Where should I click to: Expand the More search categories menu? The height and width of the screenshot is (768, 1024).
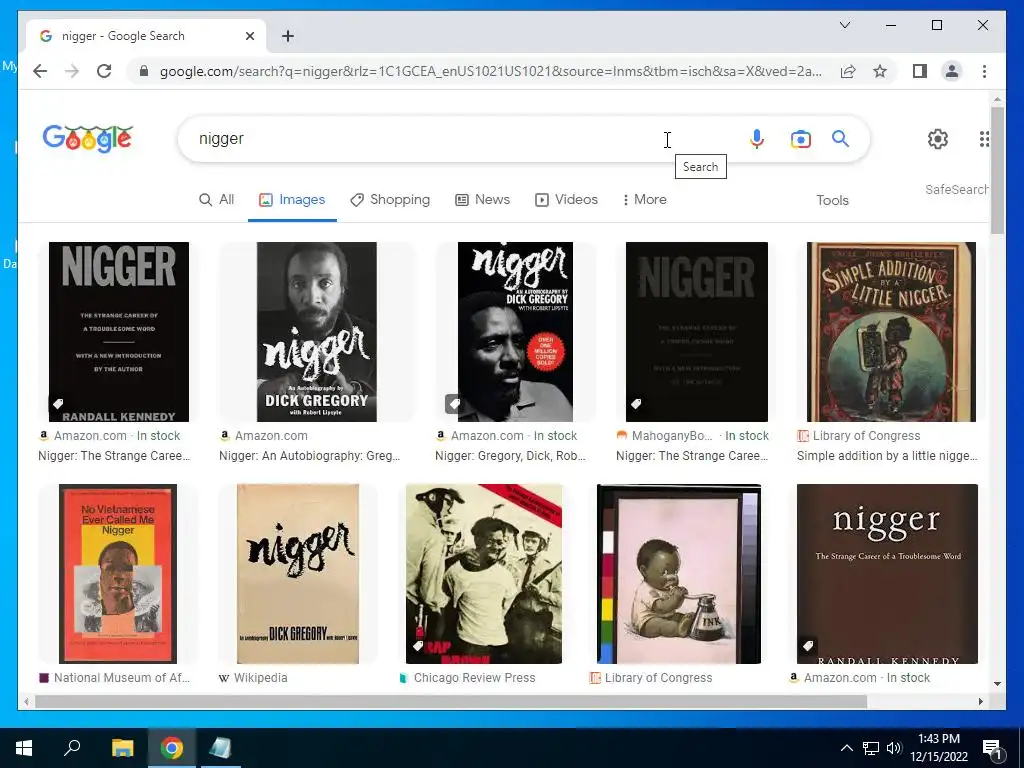point(645,199)
